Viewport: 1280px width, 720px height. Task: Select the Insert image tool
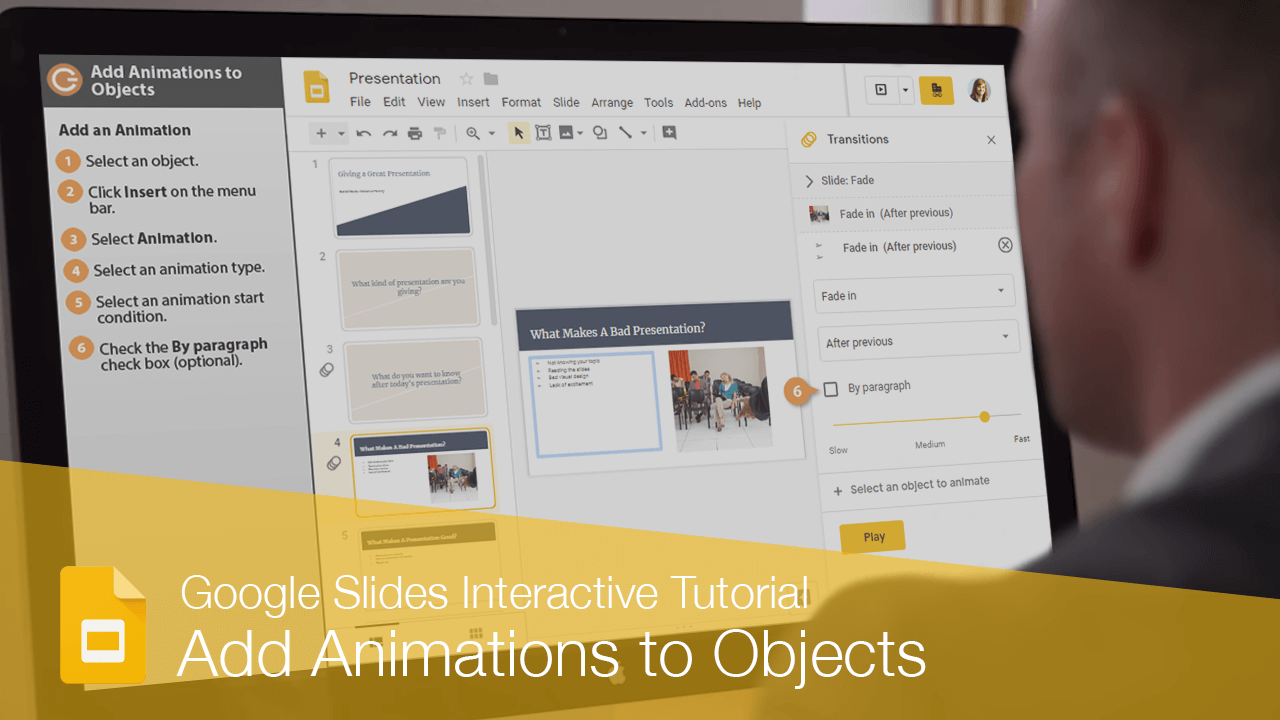[566, 132]
